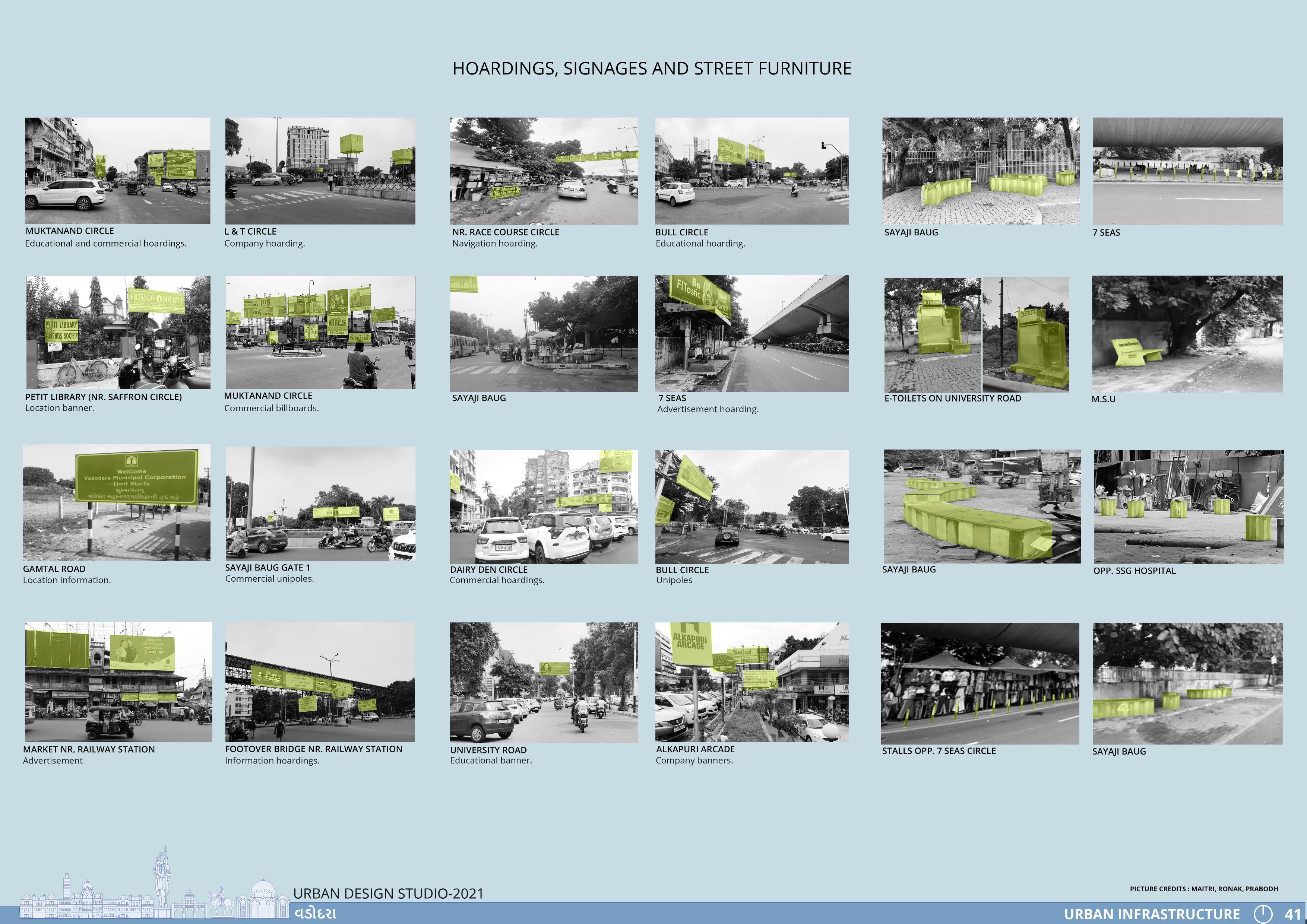Select the Petit Library location banner photo
Image resolution: width=1307 pixels, height=924 pixels.
[118, 332]
